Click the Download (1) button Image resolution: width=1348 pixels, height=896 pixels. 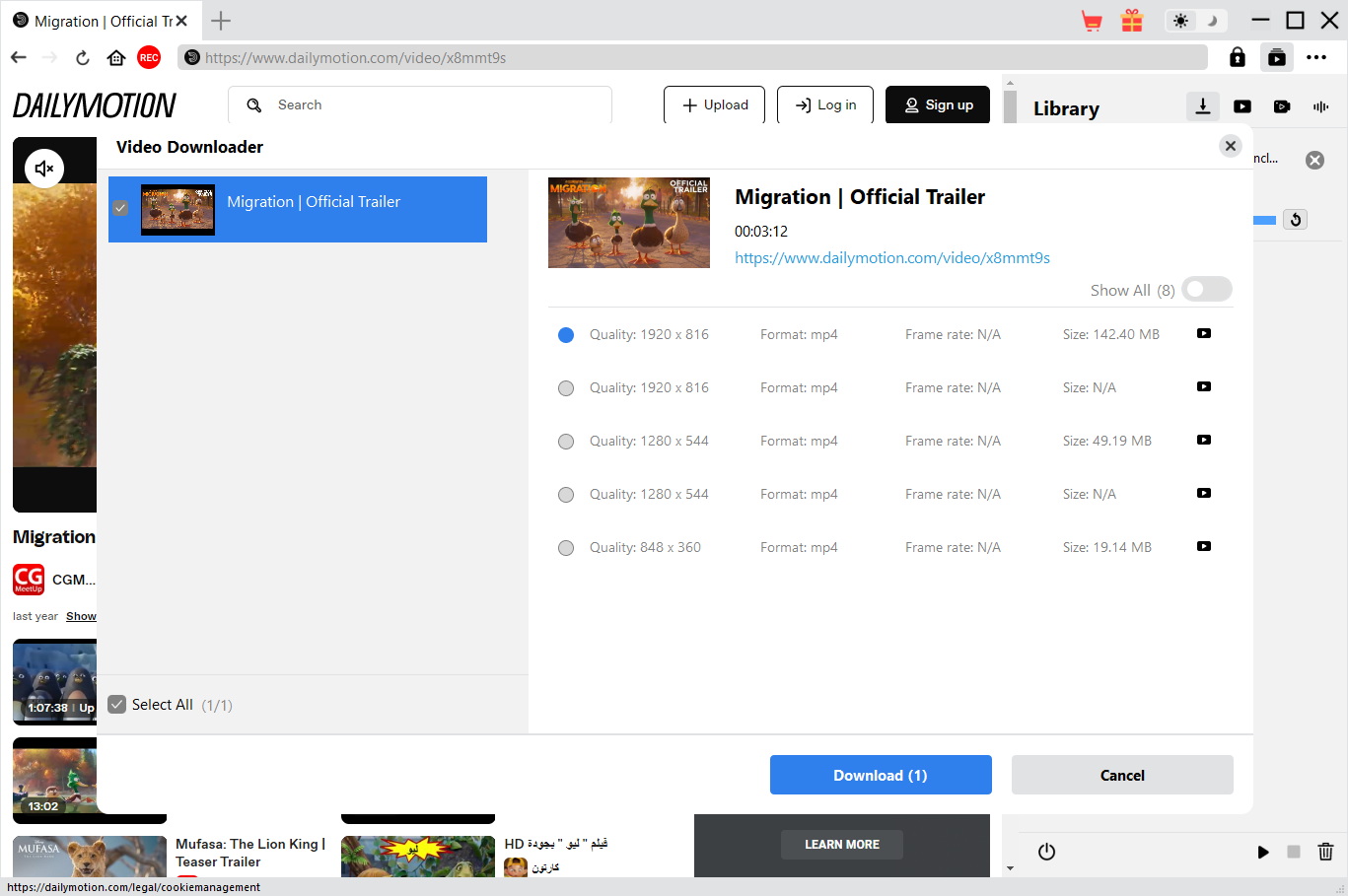[881, 775]
